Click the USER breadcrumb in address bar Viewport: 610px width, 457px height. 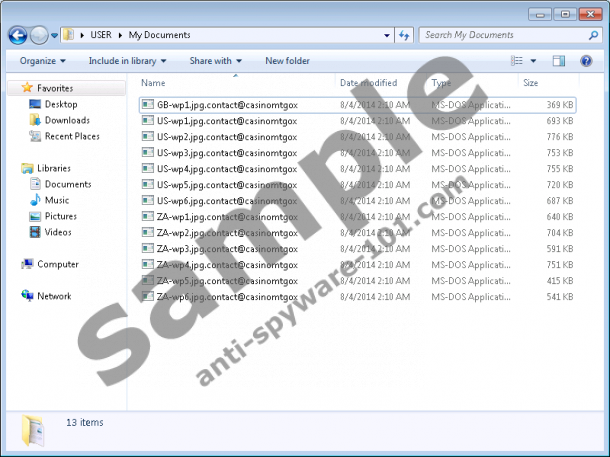tap(101, 35)
